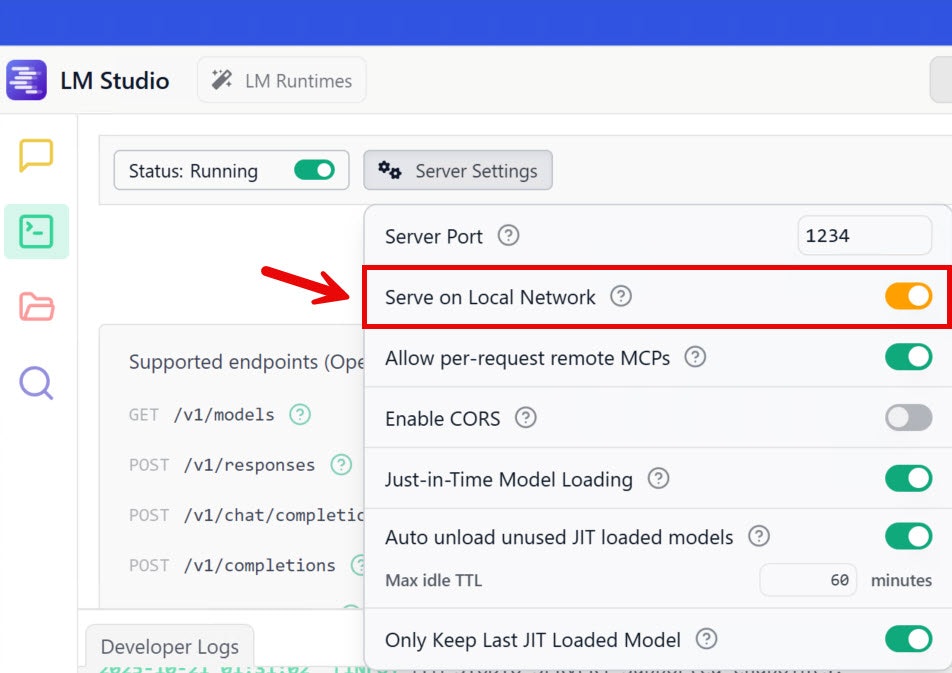
Task: Open the My Models folder icon
Action: click(36, 306)
